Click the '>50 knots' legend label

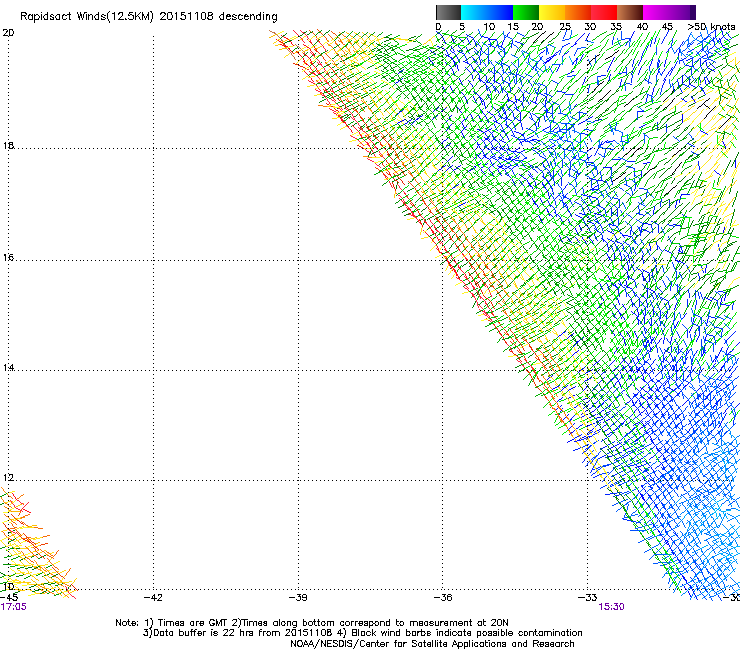pos(711,27)
